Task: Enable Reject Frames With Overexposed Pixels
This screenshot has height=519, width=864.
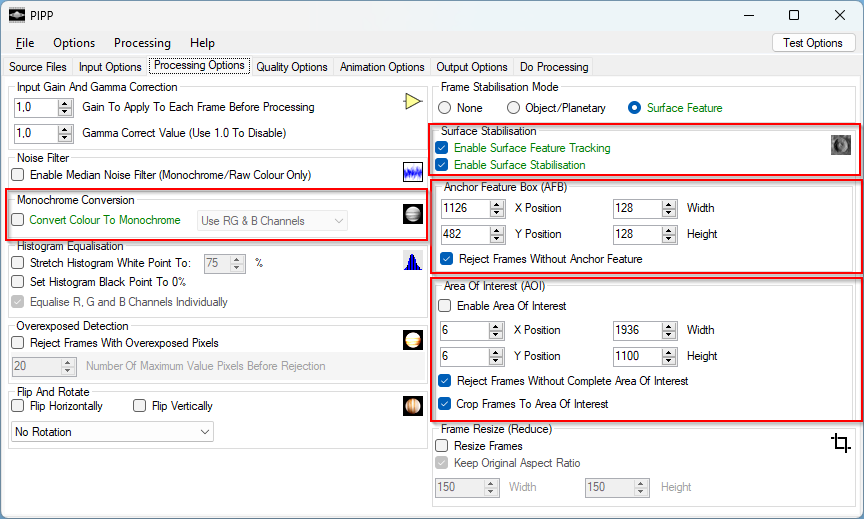Action: tap(18, 343)
